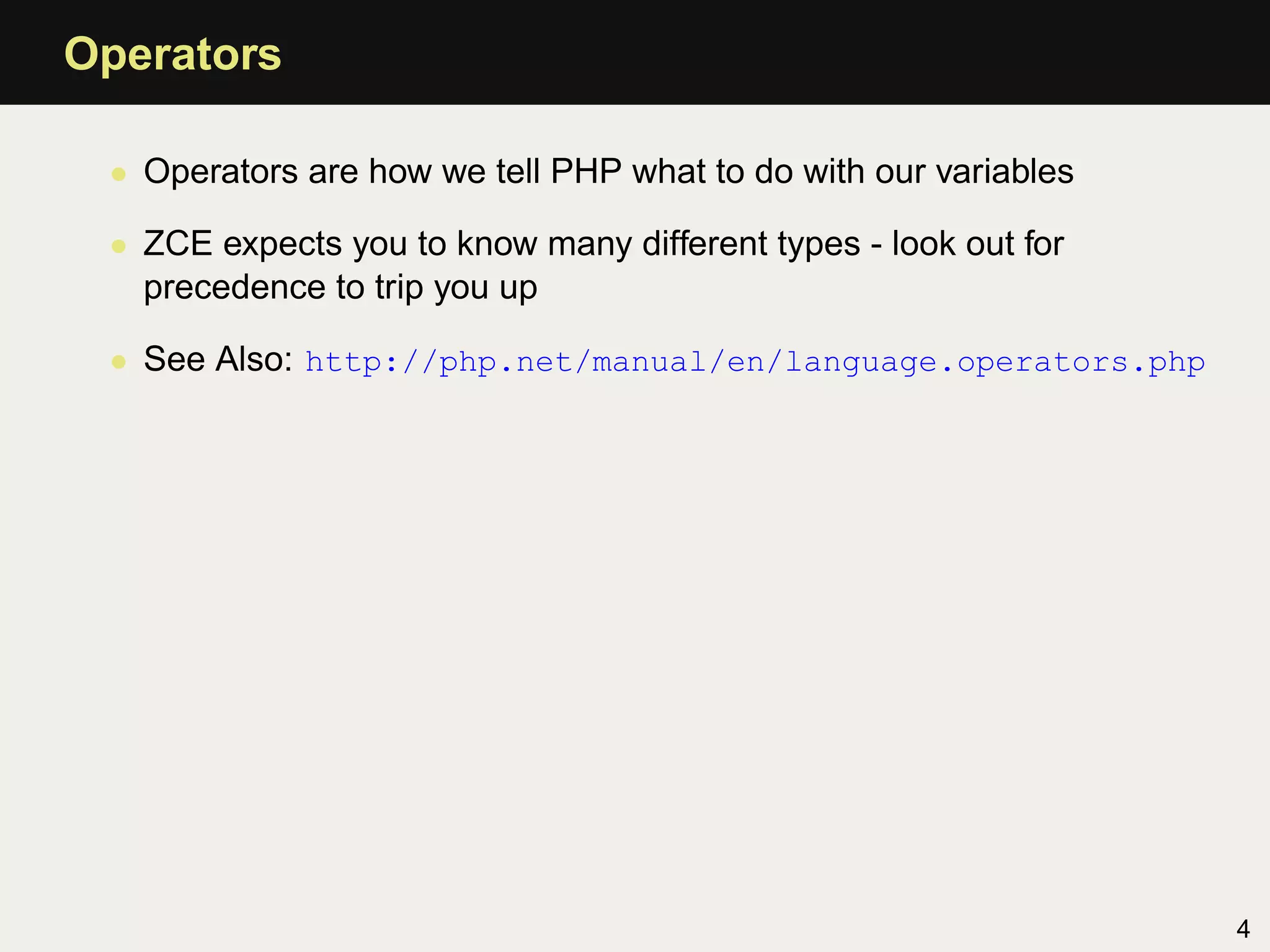Click the black header bar right of the title

coord(775,52)
